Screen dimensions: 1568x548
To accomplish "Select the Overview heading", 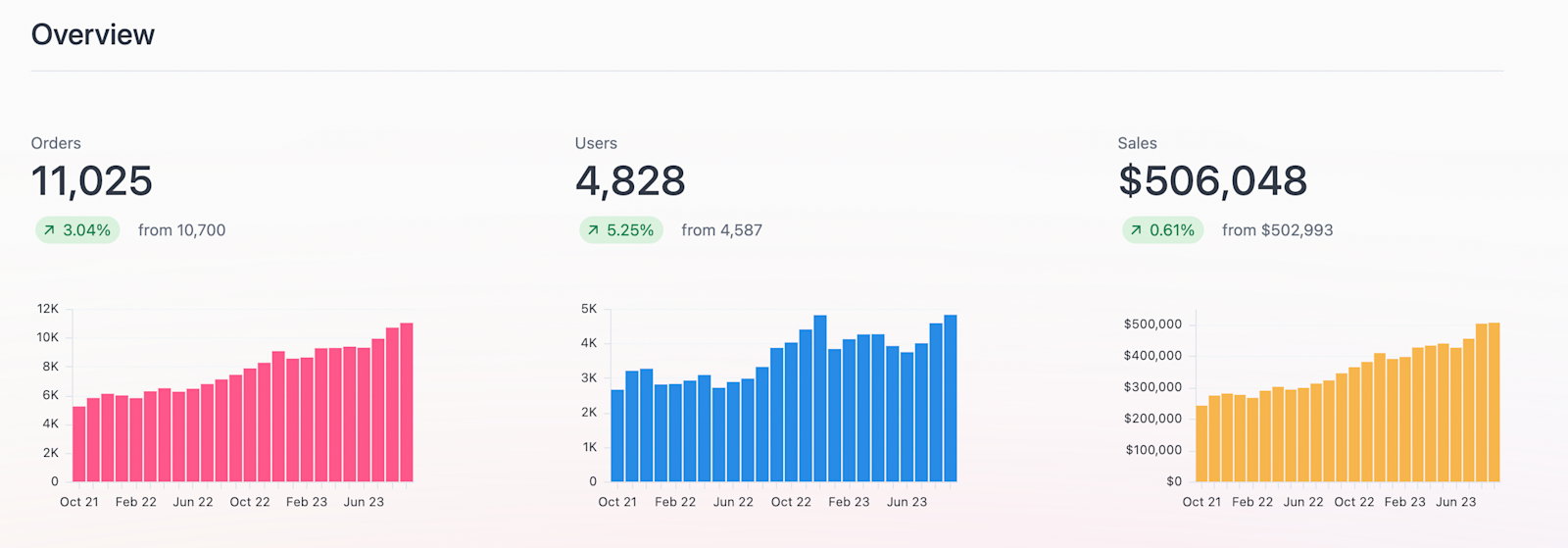I will 93,34.
